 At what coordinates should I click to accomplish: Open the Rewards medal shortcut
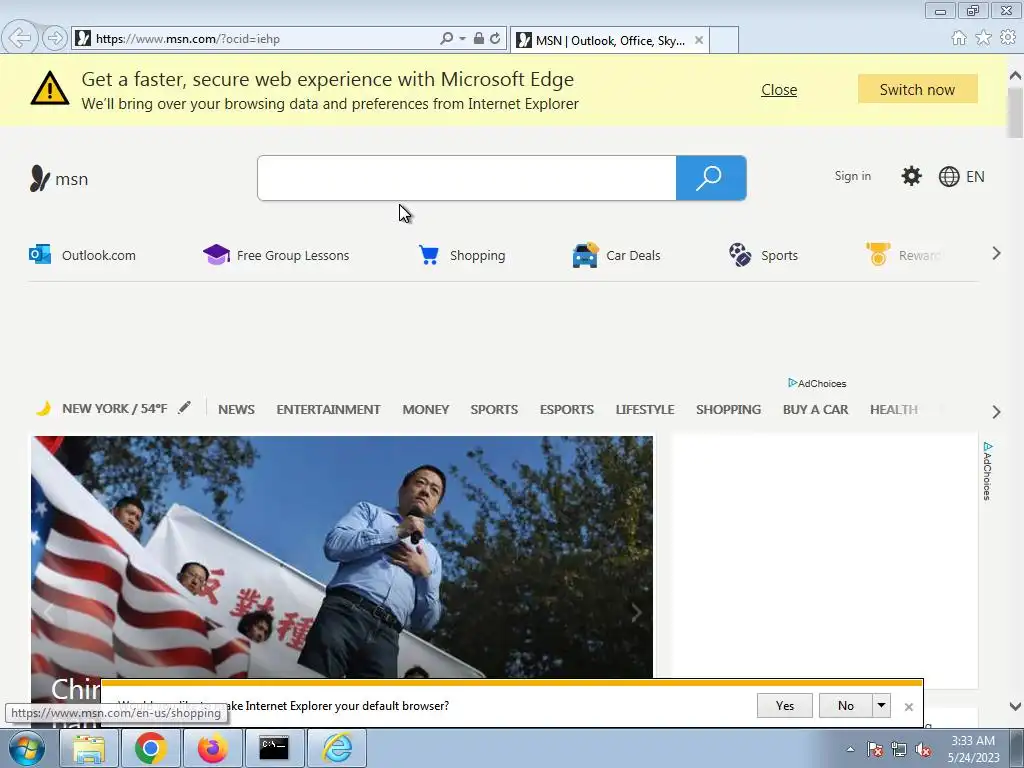(x=904, y=255)
